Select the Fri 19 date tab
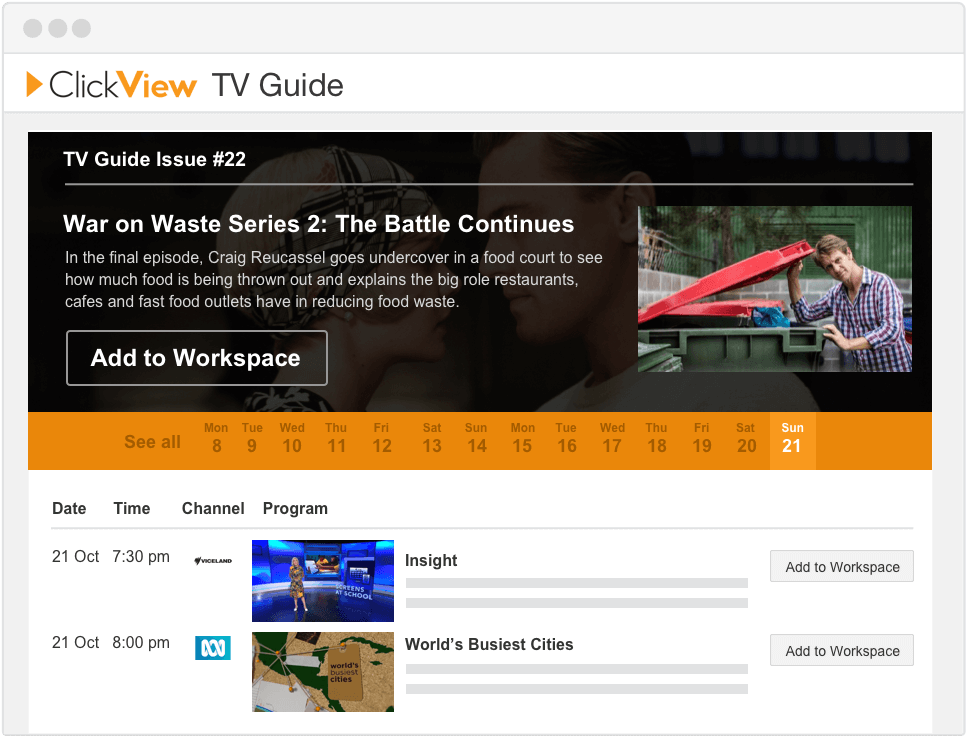The image size is (966, 736). pyautogui.click(x=702, y=438)
